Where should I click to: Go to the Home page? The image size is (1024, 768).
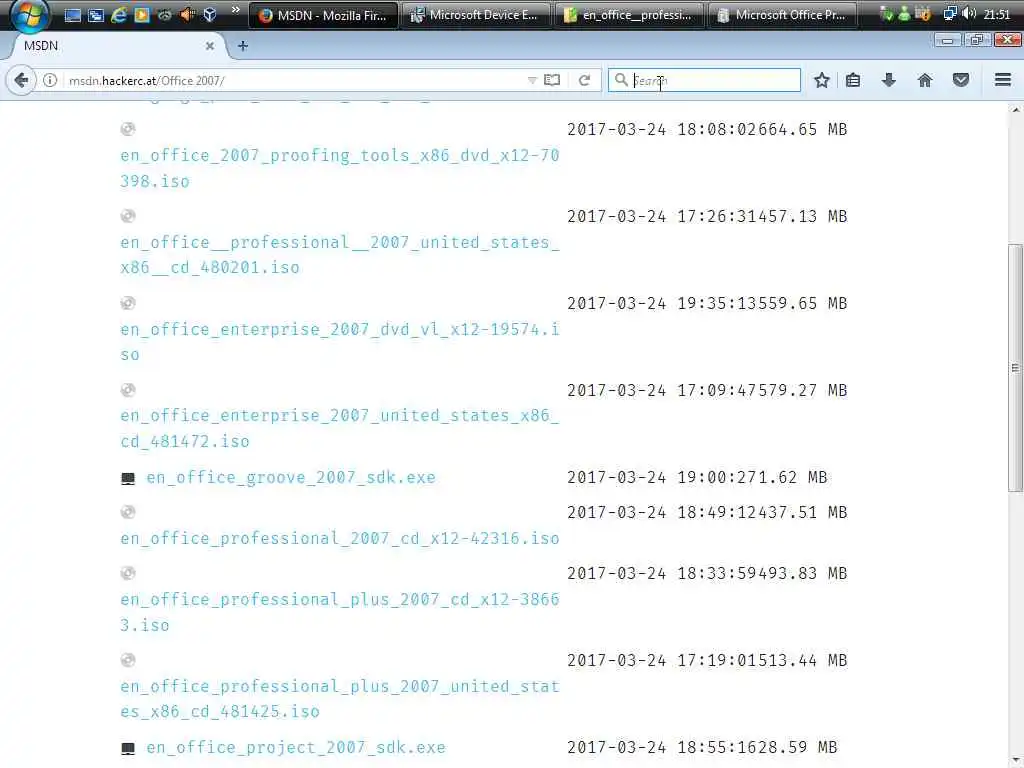point(925,80)
